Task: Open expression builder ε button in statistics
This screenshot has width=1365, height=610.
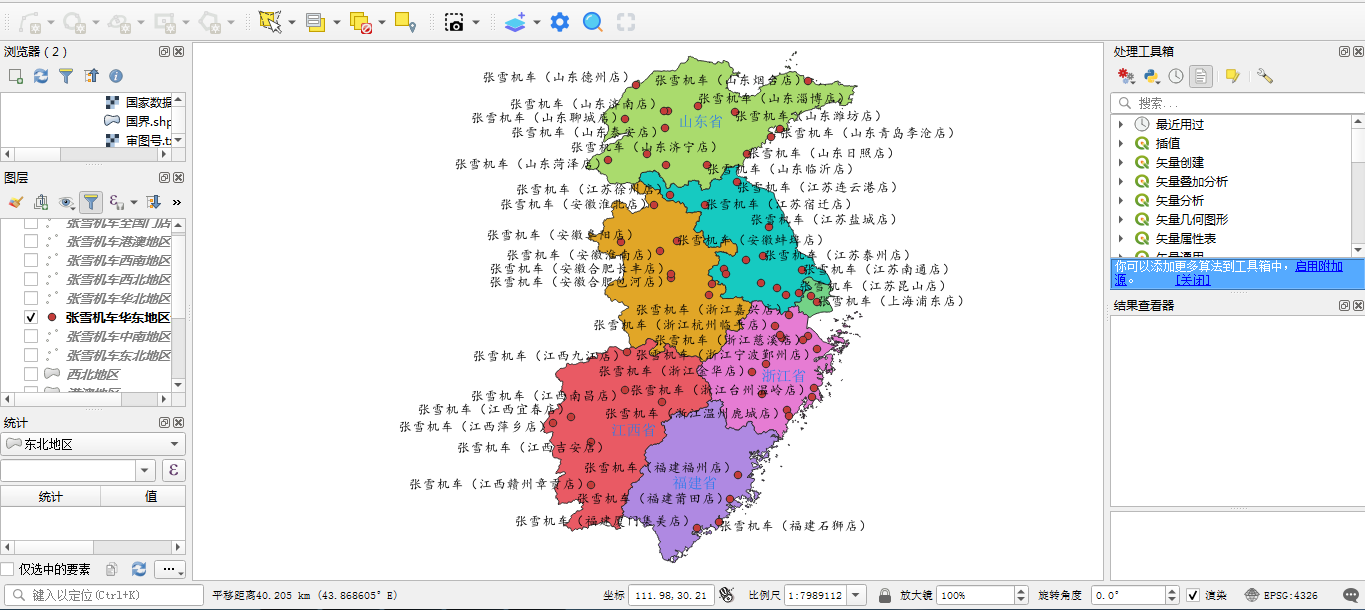Action: (x=173, y=471)
